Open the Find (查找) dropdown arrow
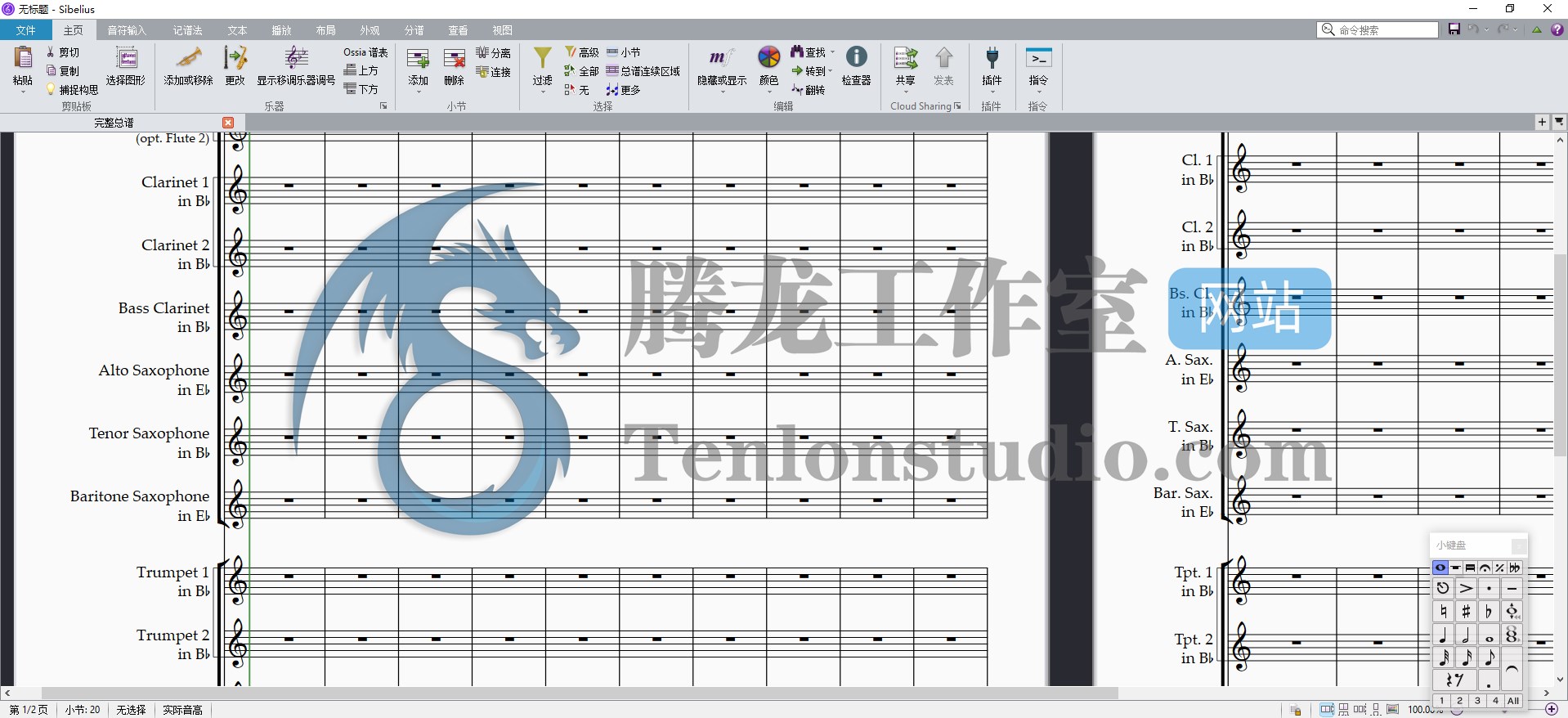 833,52
